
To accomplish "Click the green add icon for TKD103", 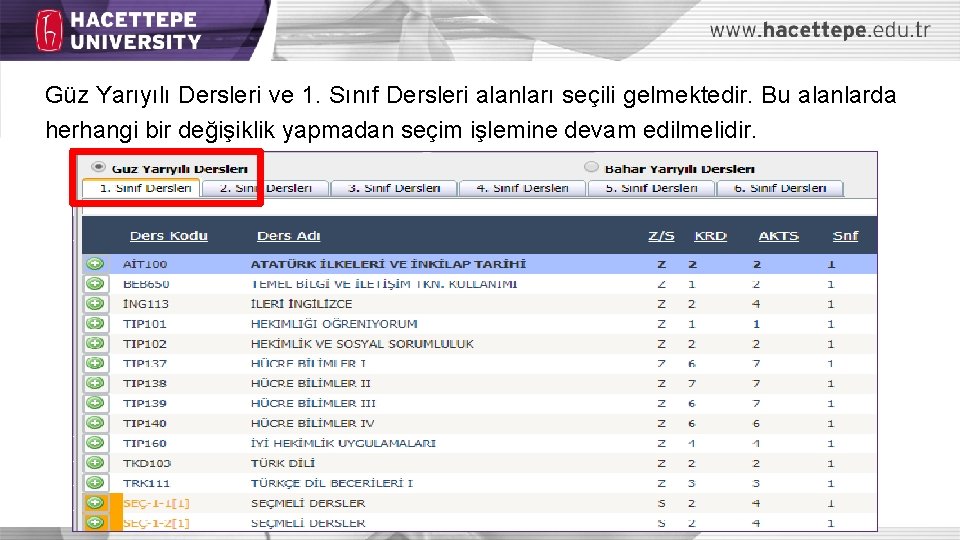I will point(95,463).
